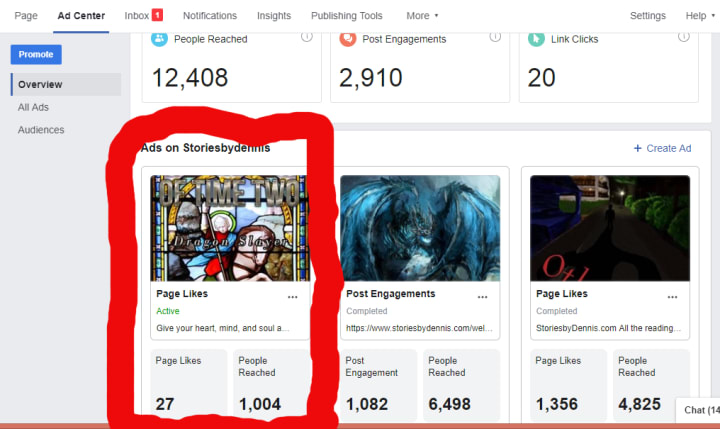Click the Link Clicks cursor icon
This screenshot has height=429, width=720.
pos(536,39)
